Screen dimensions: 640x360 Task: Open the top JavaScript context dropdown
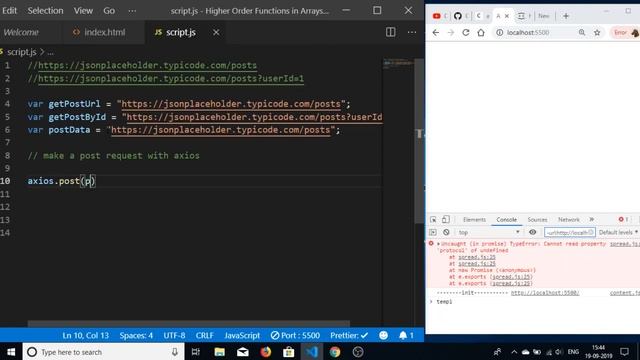point(488,232)
